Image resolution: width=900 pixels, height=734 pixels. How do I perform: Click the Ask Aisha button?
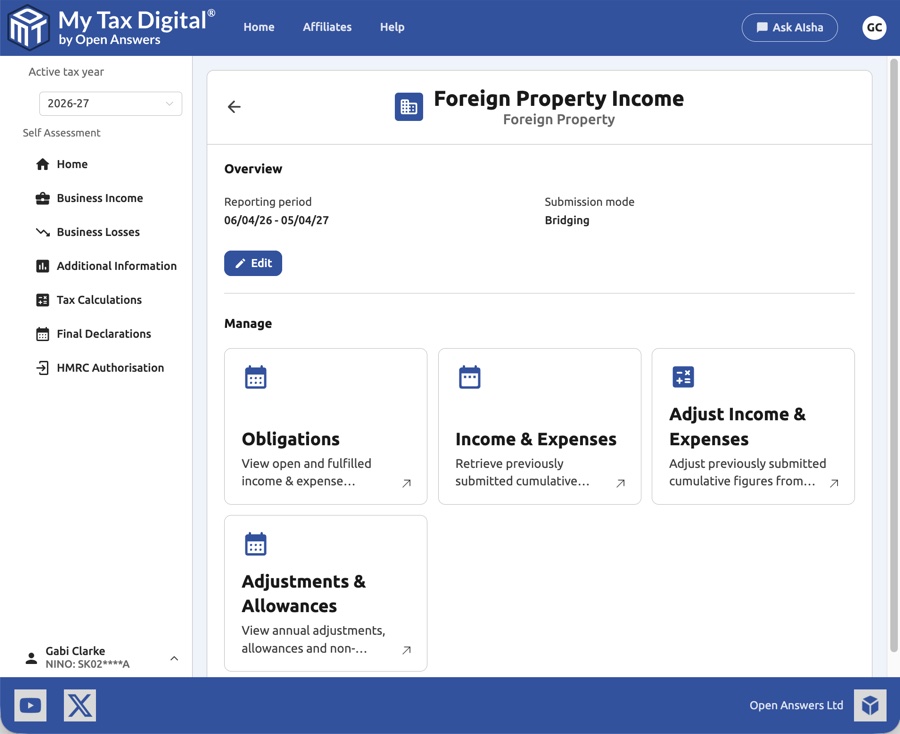point(789,28)
